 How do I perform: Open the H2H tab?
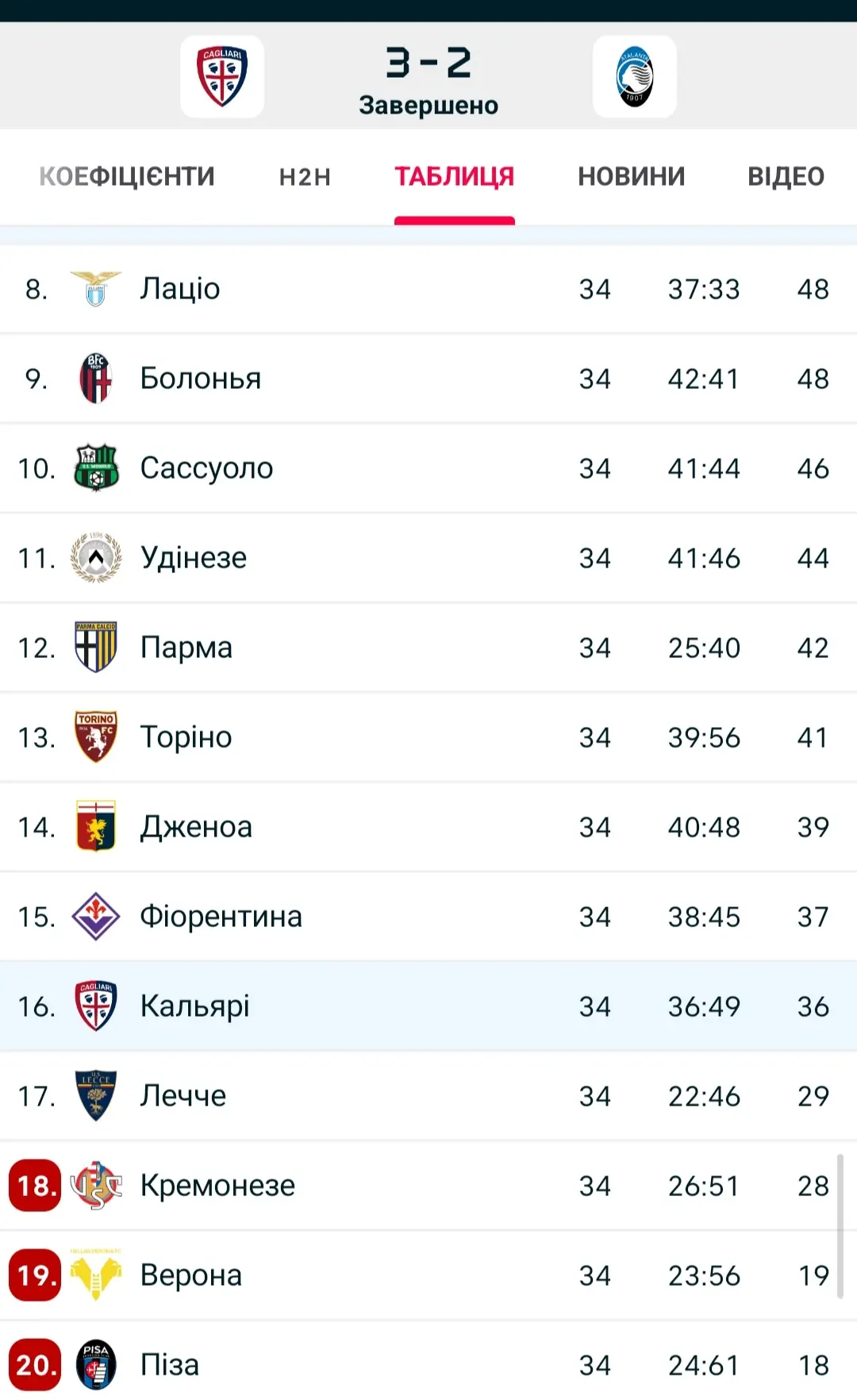[x=305, y=176]
